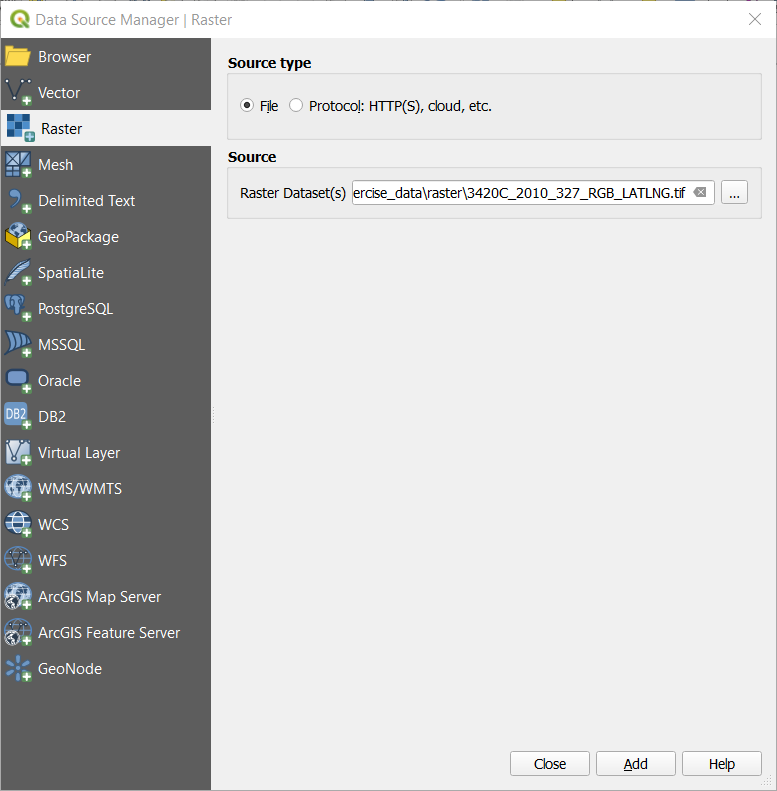This screenshot has width=777, height=791.
Task: Go to ArcGIS Map Server tab
Action: click(x=99, y=597)
